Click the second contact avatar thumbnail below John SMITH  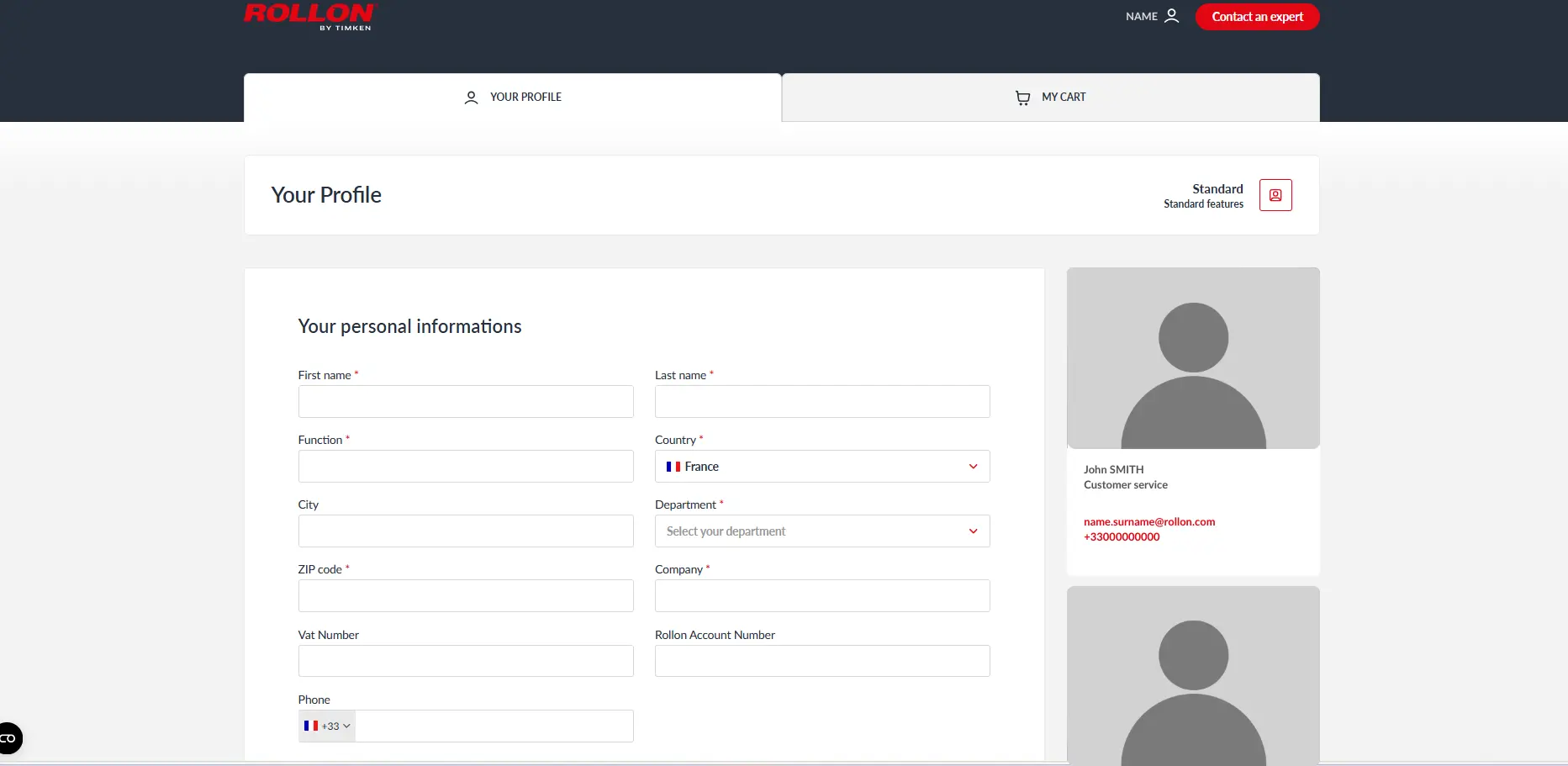pyautogui.click(x=1193, y=676)
